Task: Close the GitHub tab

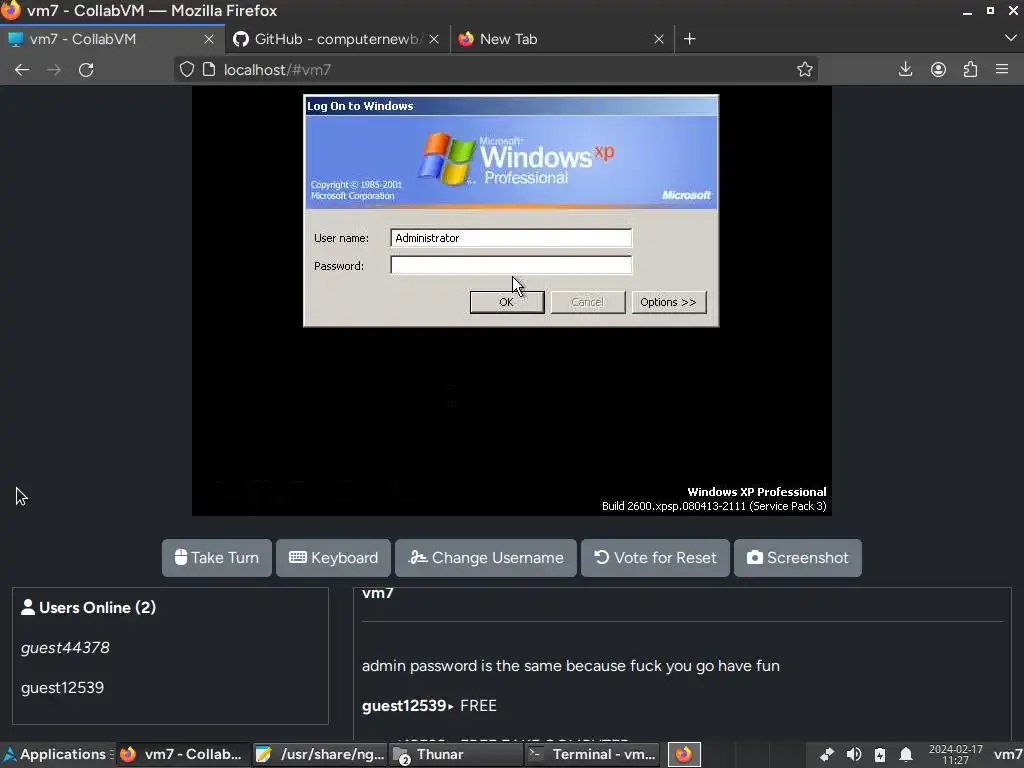Action: click(434, 39)
